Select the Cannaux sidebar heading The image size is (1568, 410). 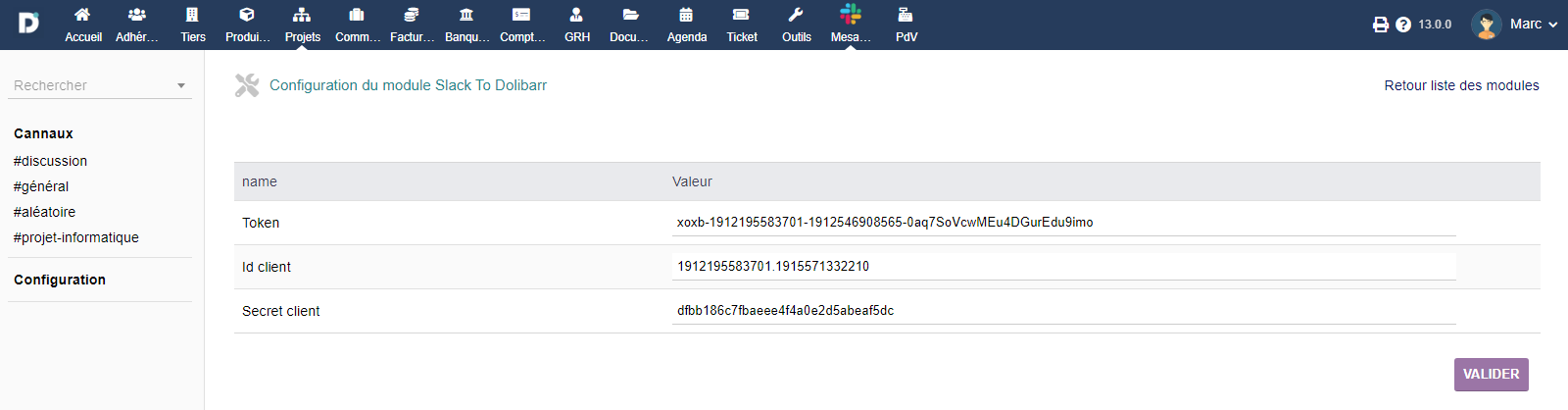[x=43, y=133]
